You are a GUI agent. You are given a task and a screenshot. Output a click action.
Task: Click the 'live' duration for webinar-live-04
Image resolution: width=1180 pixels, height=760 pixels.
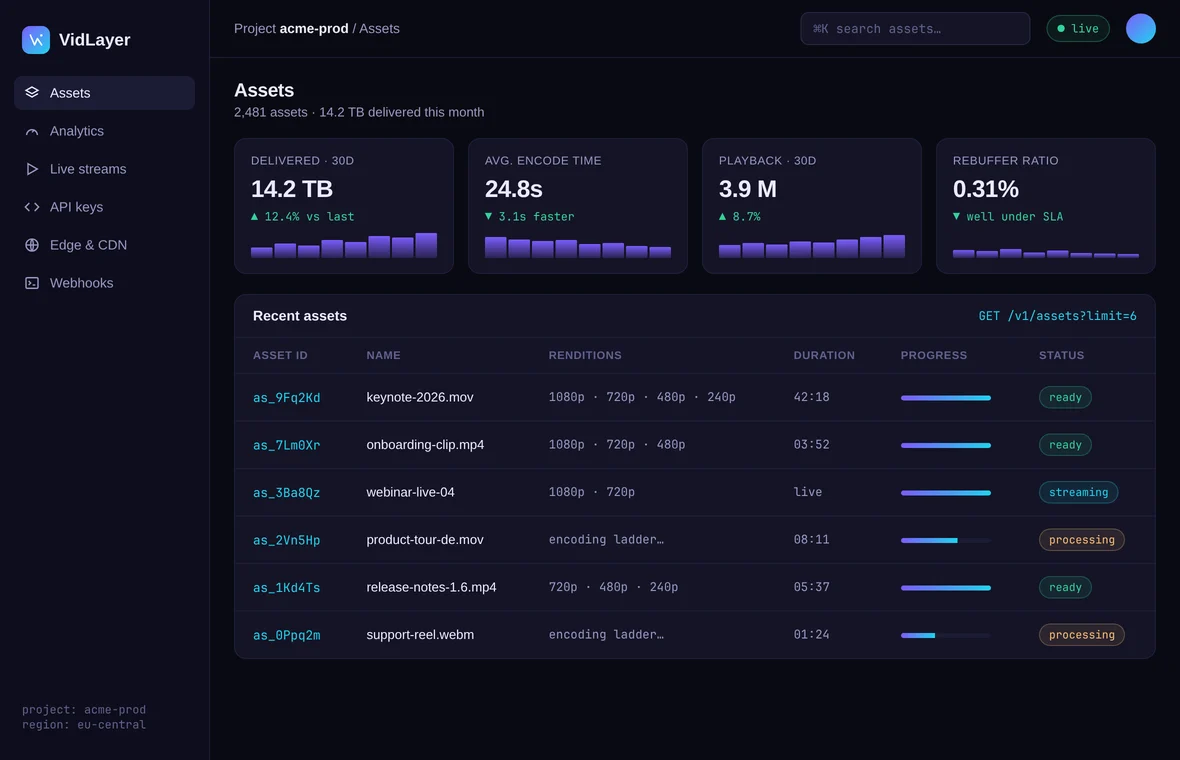[807, 491]
